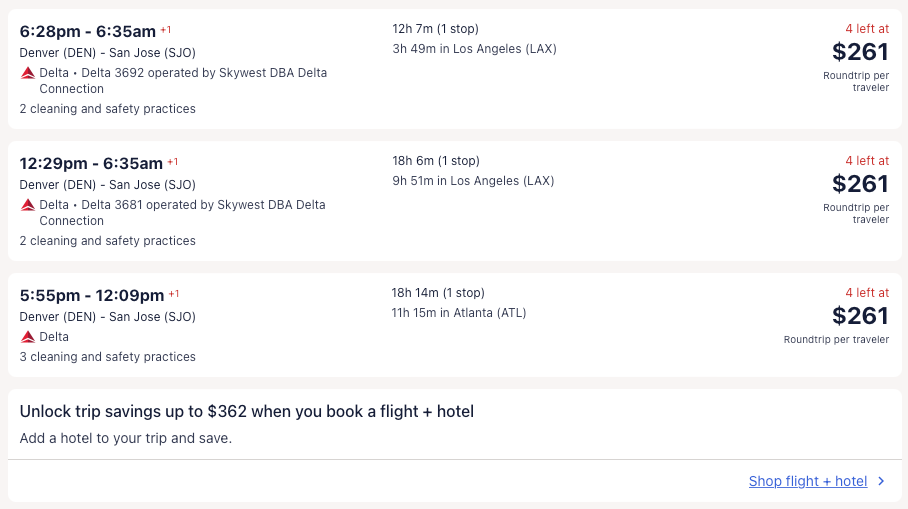908x509 pixels.
Task: View 3 cleaning and safety practices
Action: click(108, 357)
